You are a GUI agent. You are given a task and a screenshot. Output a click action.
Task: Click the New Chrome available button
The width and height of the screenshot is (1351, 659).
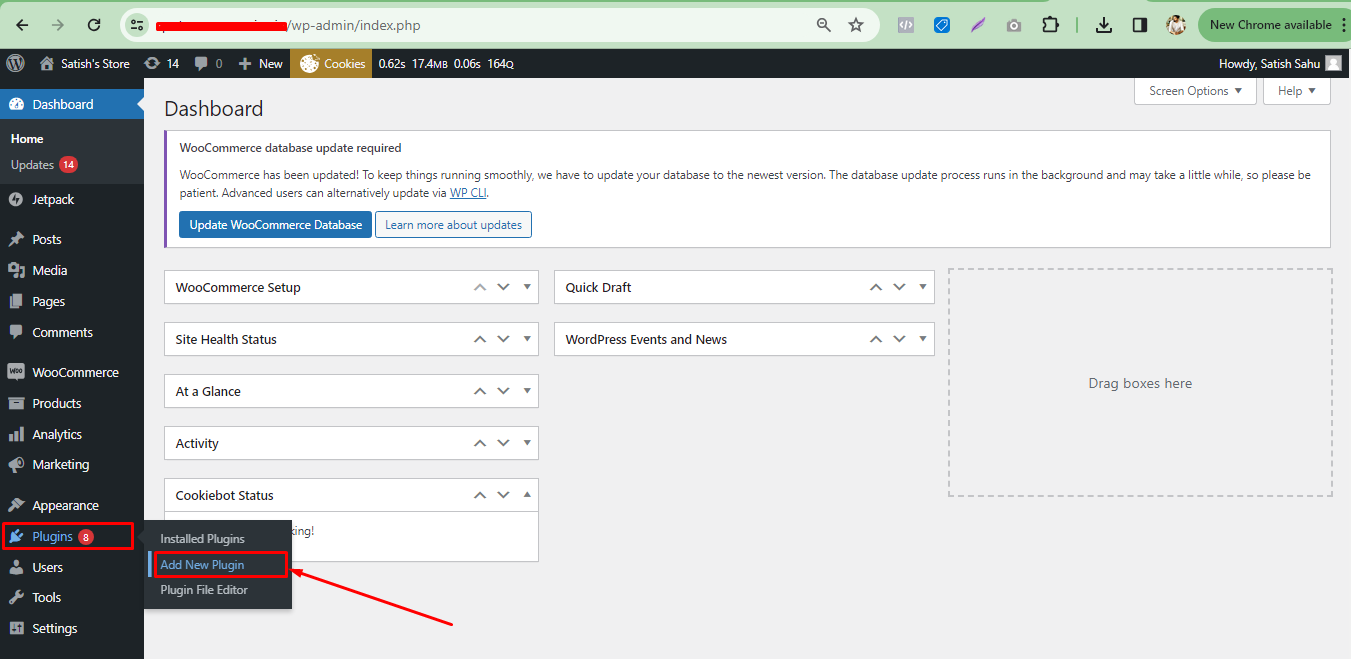1272,25
